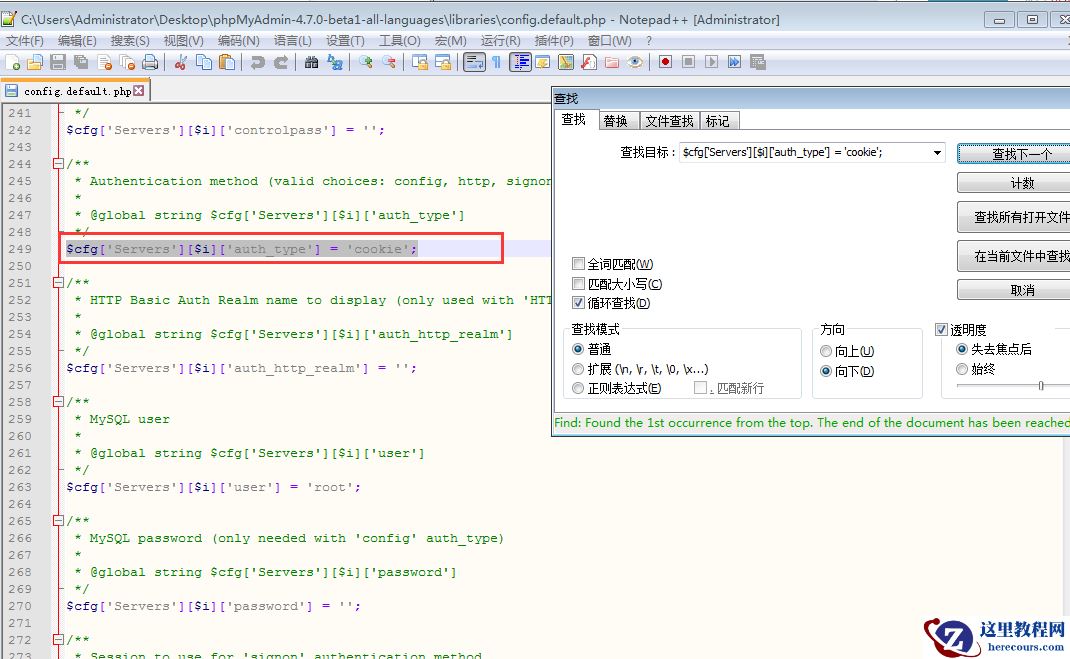Open the 编码(N) menu

[238, 40]
